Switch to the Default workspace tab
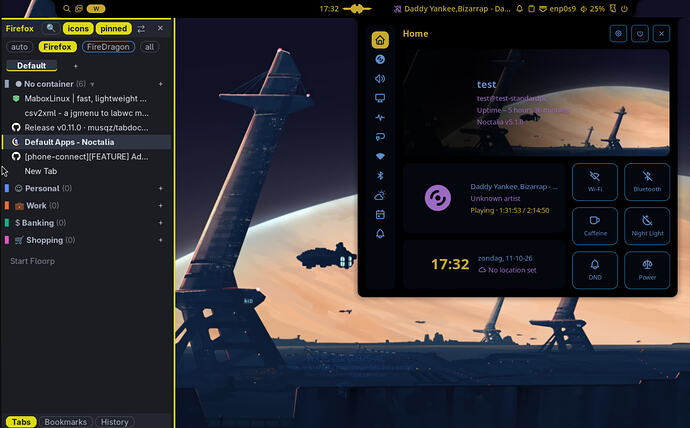Image resolution: width=690 pixels, height=428 pixels. pos(31,66)
